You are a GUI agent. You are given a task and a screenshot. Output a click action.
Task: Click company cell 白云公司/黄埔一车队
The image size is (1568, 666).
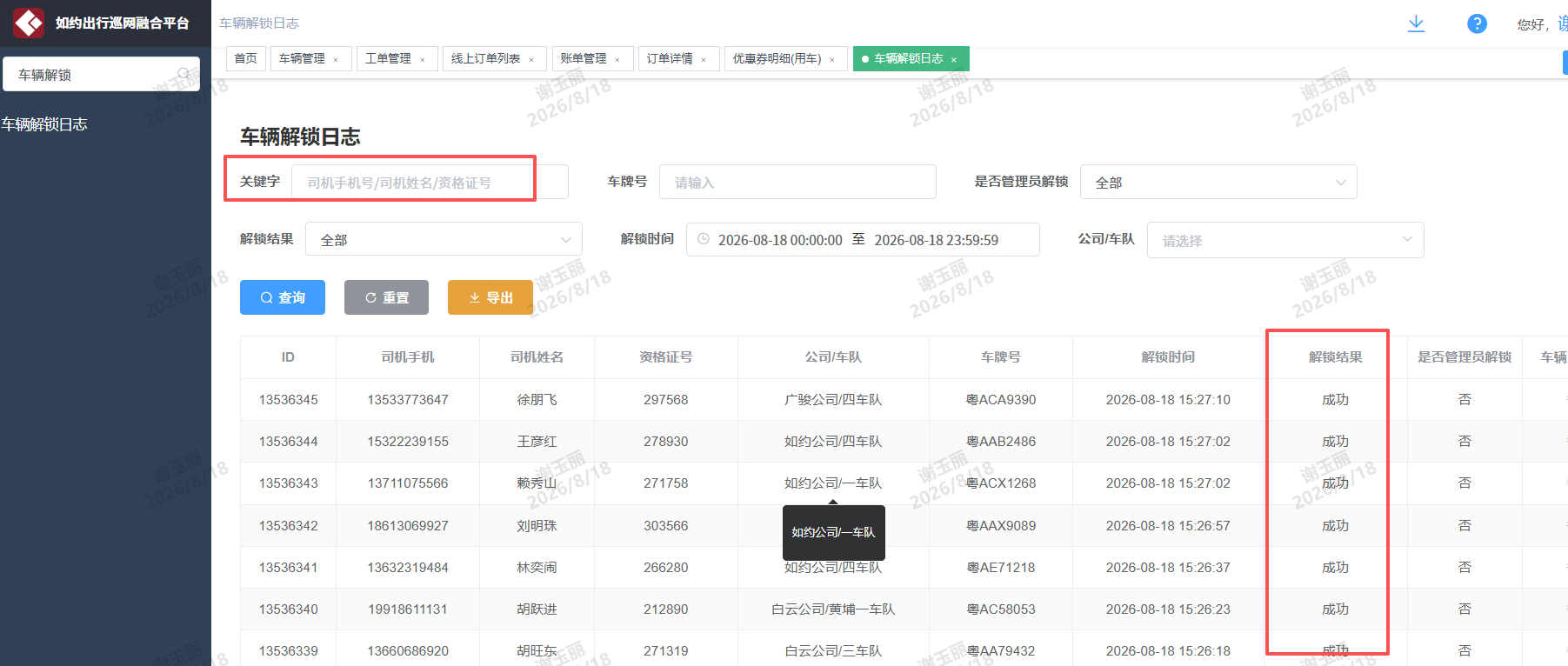click(833, 609)
